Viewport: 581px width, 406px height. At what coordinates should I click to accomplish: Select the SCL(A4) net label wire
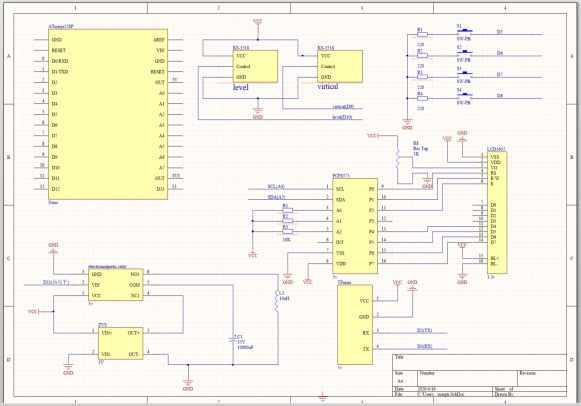click(276, 187)
